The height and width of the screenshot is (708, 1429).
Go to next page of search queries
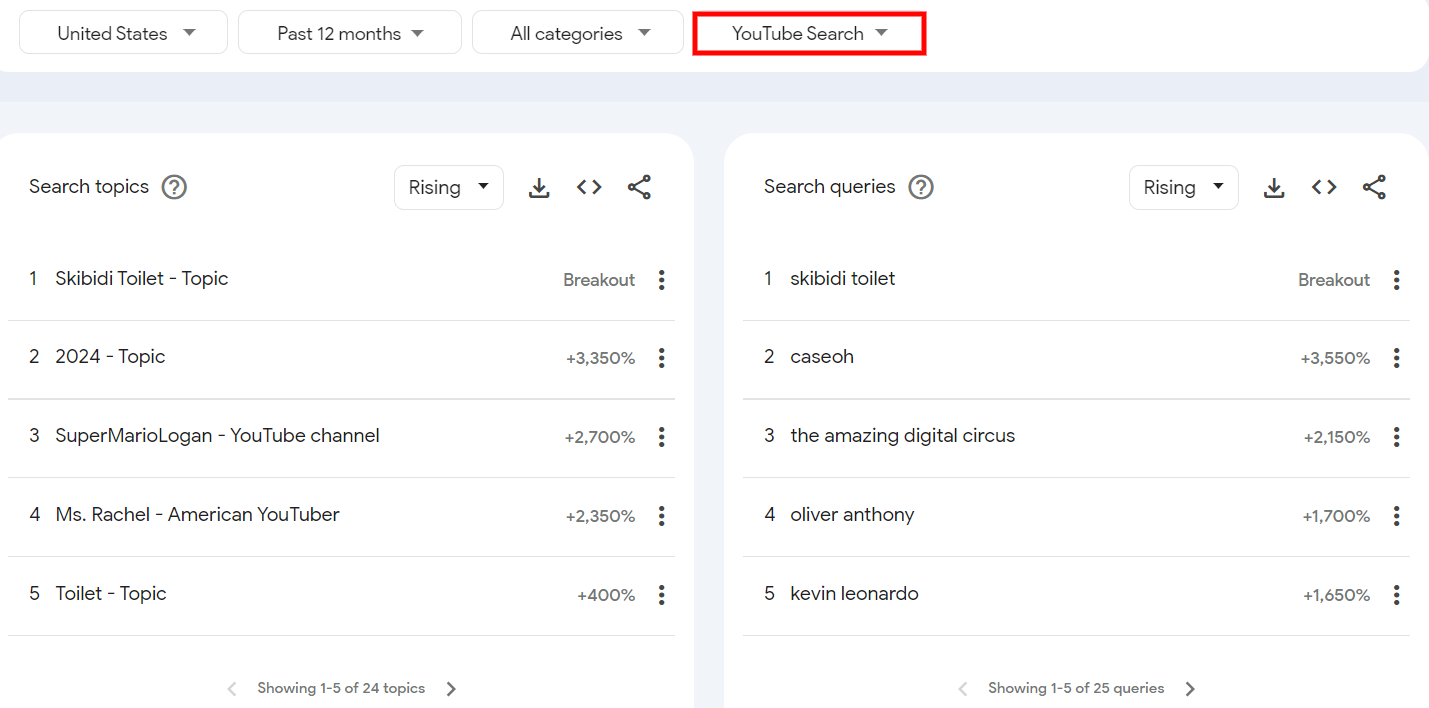[x=1190, y=688]
